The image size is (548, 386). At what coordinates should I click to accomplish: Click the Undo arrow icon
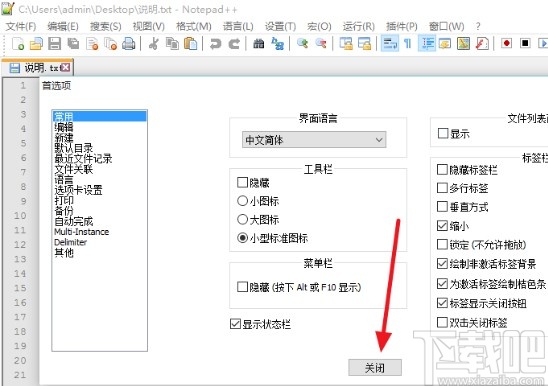click(x=215, y=44)
